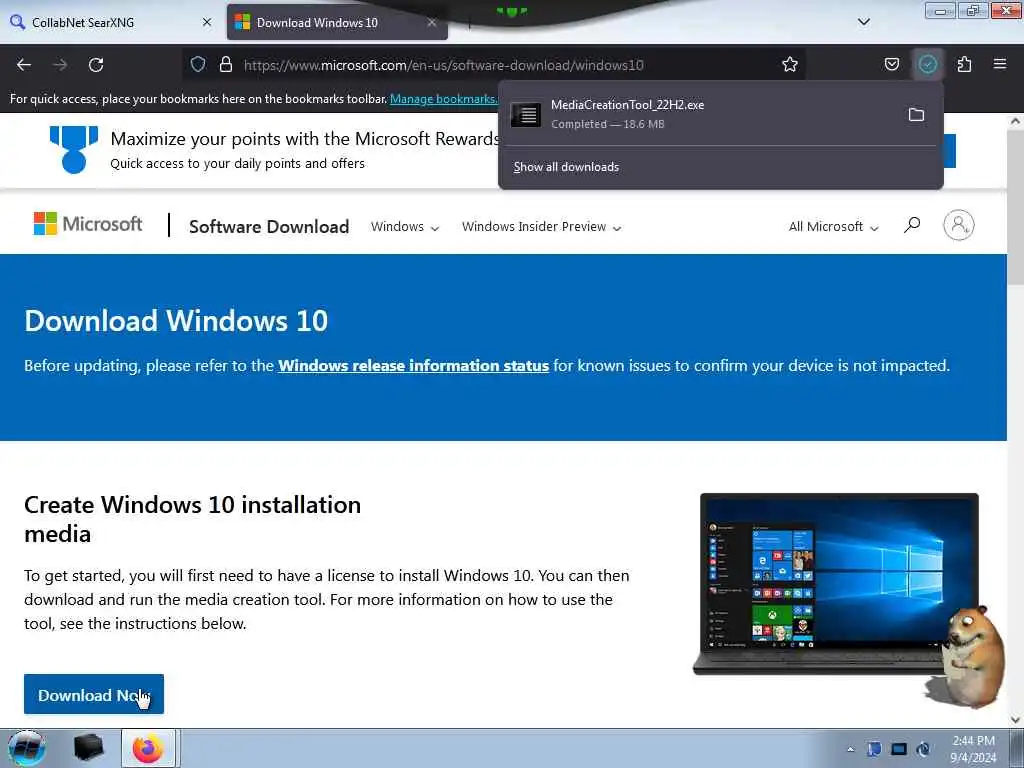Image resolution: width=1024 pixels, height=768 pixels.
Task: Open the Software Download heading link
Action: pos(269,227)
